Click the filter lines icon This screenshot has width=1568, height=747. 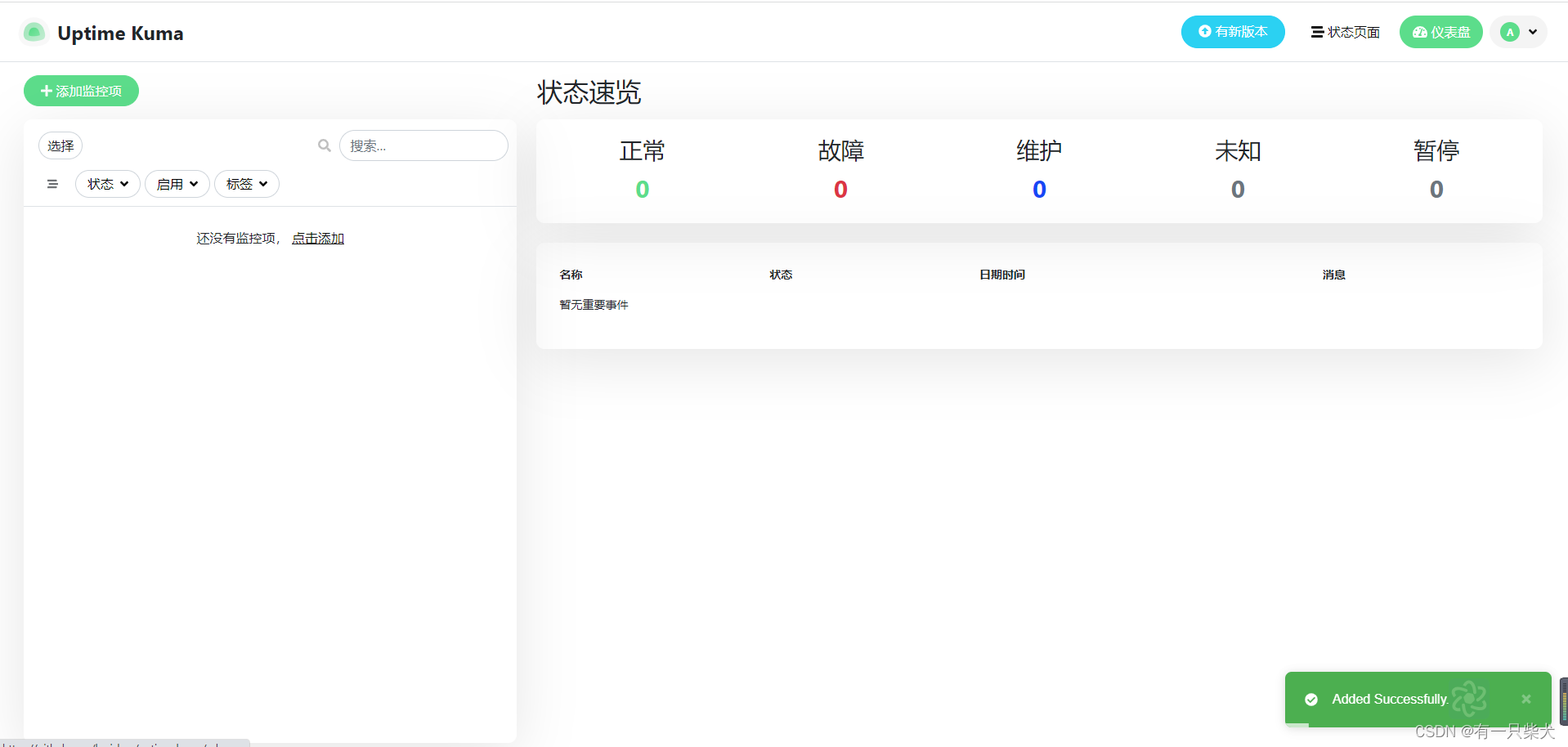tap(52, 184)
